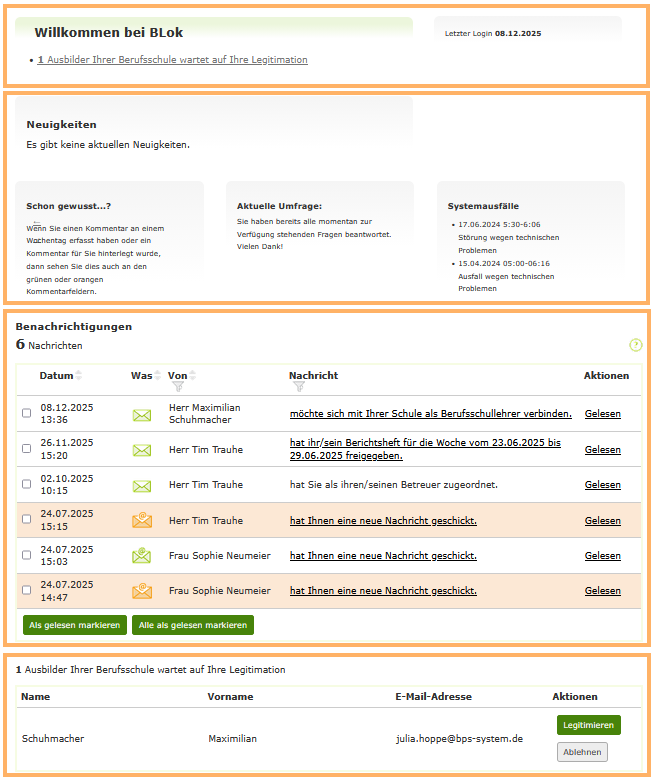The image size is (657, 782).
Task: Click Gelesen for the 24.07.2025 15:15 row
Action: pos(603,520)
